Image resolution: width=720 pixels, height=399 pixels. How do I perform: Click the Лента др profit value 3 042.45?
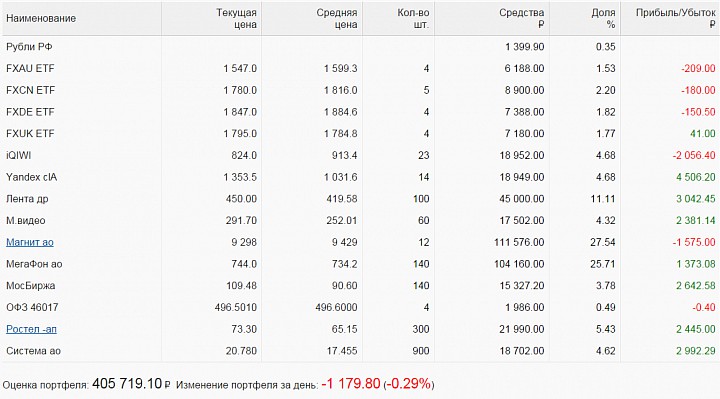696,199
